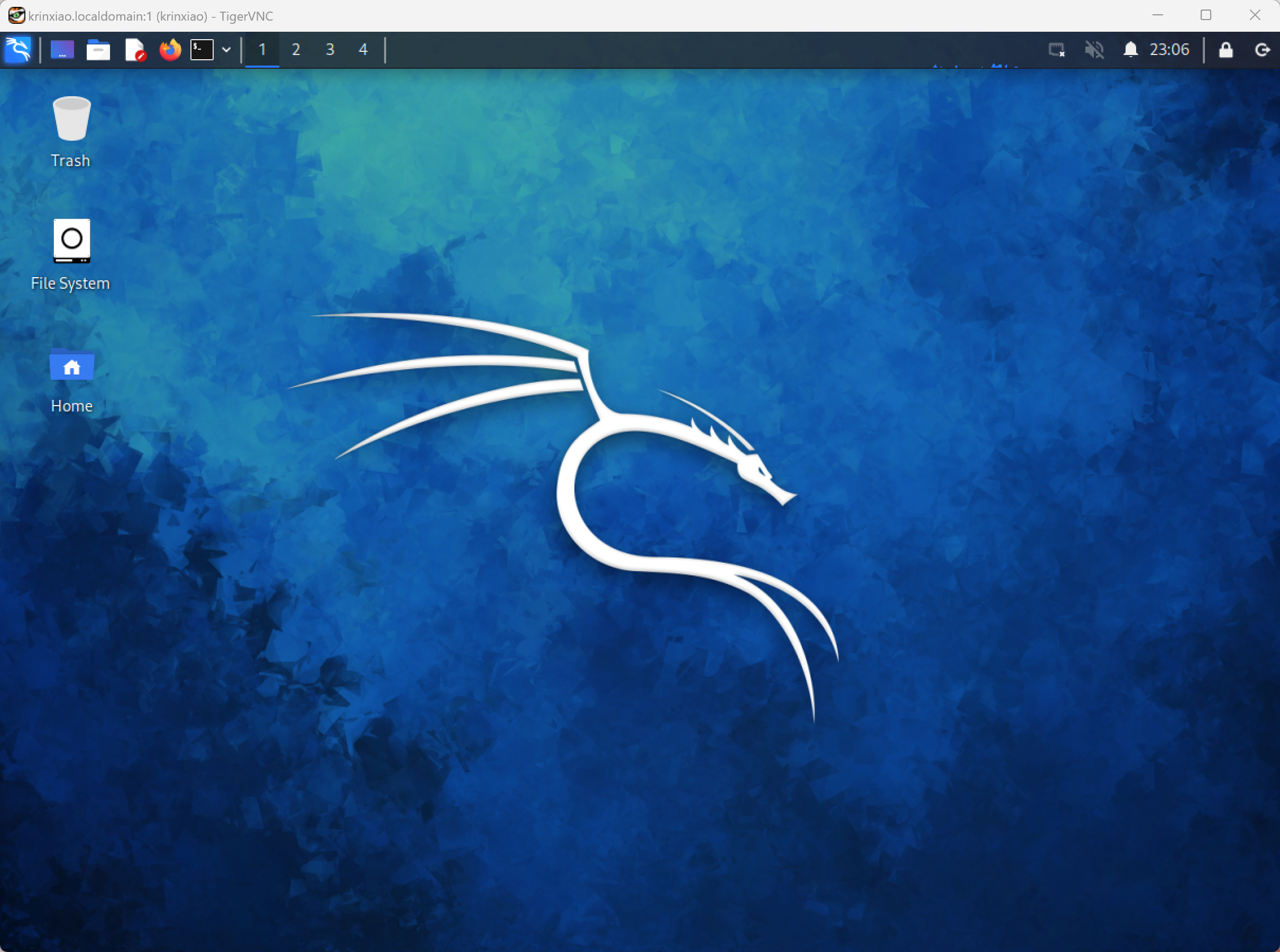Click the display/network status tray icon
The image size is (1280, 952).
(1056, 50)
